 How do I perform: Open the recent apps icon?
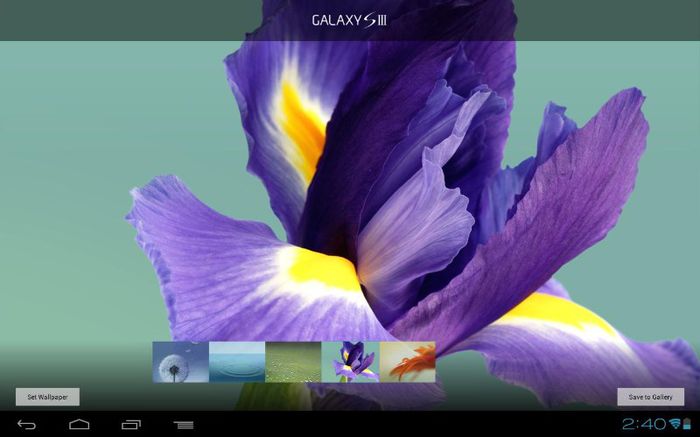click(131, 425)
